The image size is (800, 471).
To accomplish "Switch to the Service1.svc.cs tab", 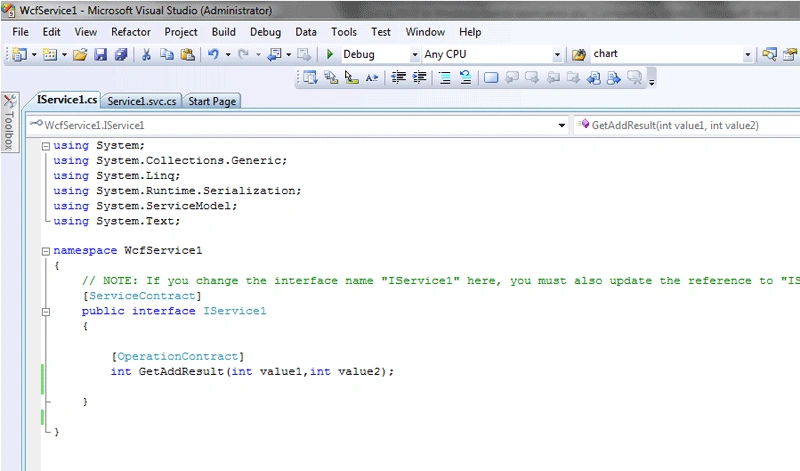I will coord(142,101).
